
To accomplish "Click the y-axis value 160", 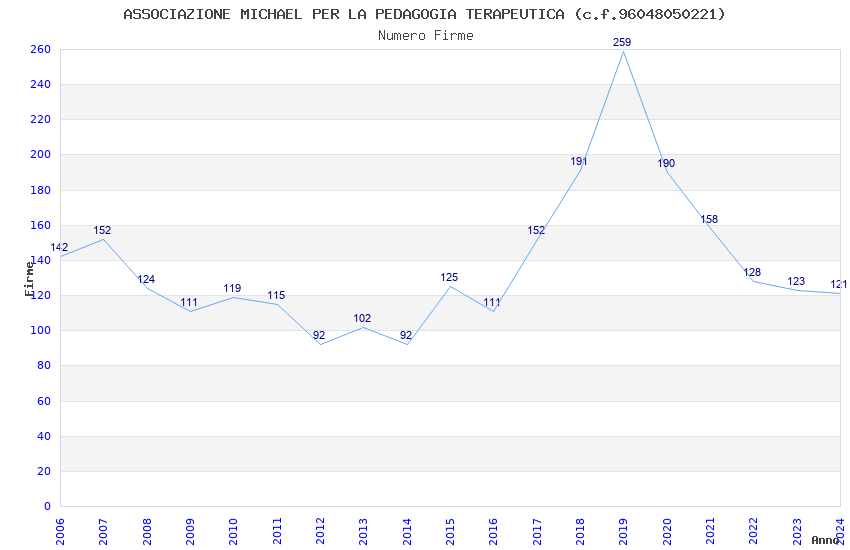I will [40, 225].
